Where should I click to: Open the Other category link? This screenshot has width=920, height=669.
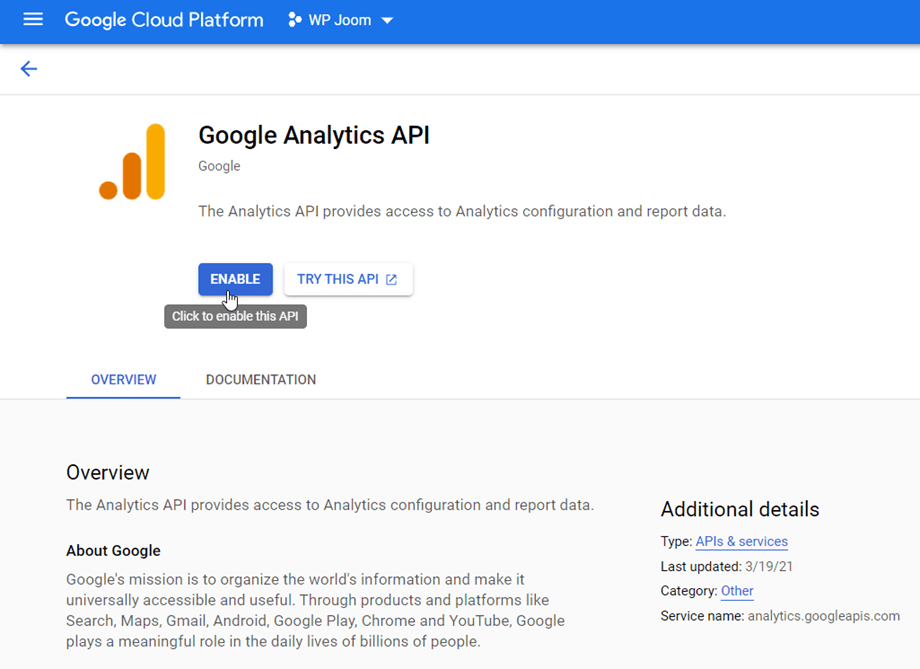tap(737, 591)
